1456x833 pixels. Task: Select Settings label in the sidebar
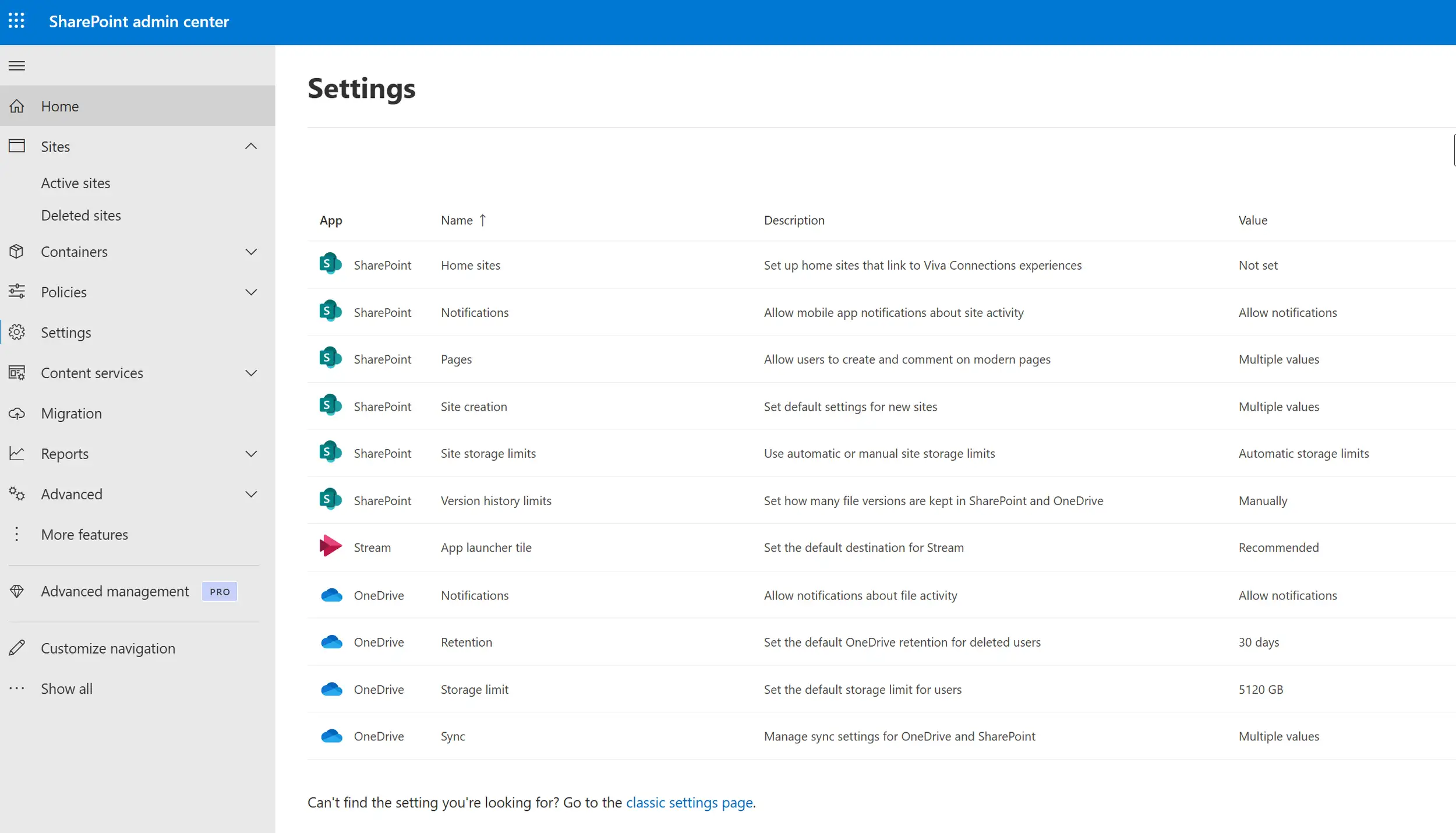(66, 333)
